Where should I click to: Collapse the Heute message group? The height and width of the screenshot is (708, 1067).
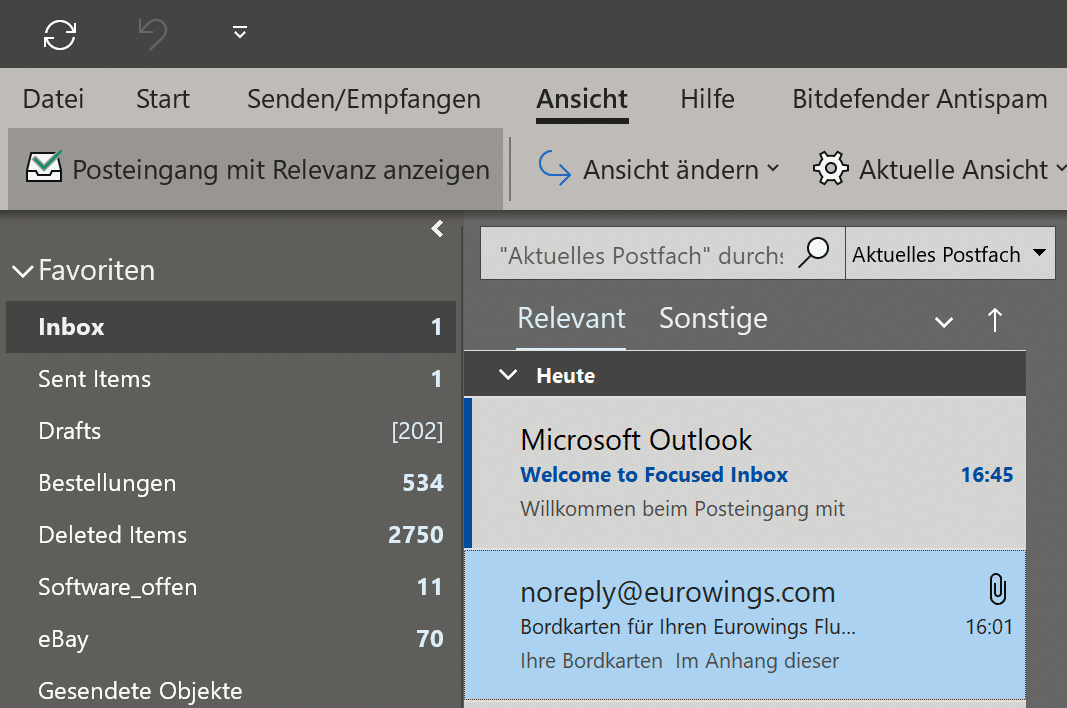coord(508,374)
